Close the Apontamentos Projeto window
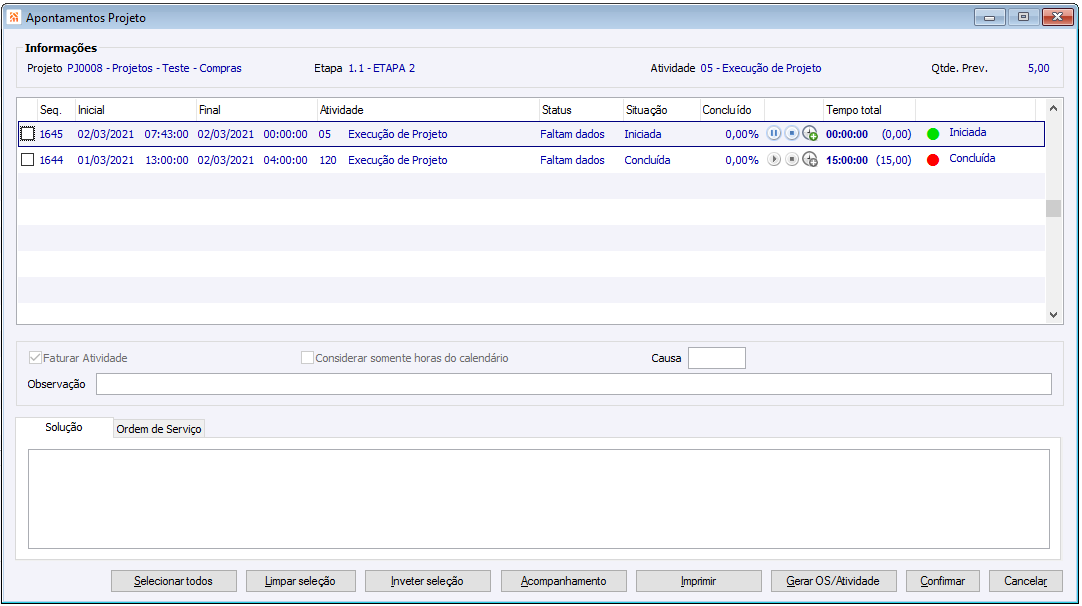 [1057, 17]
